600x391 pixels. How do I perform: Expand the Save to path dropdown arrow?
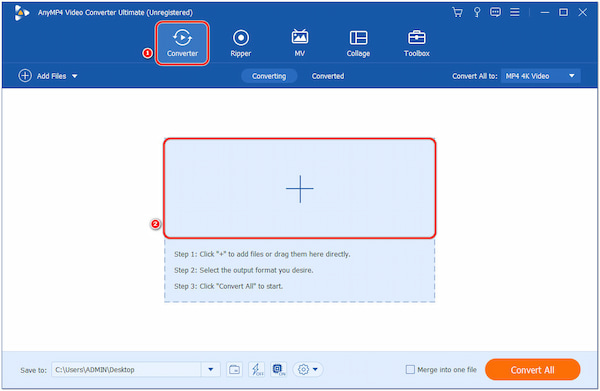[x=210, y=370]
